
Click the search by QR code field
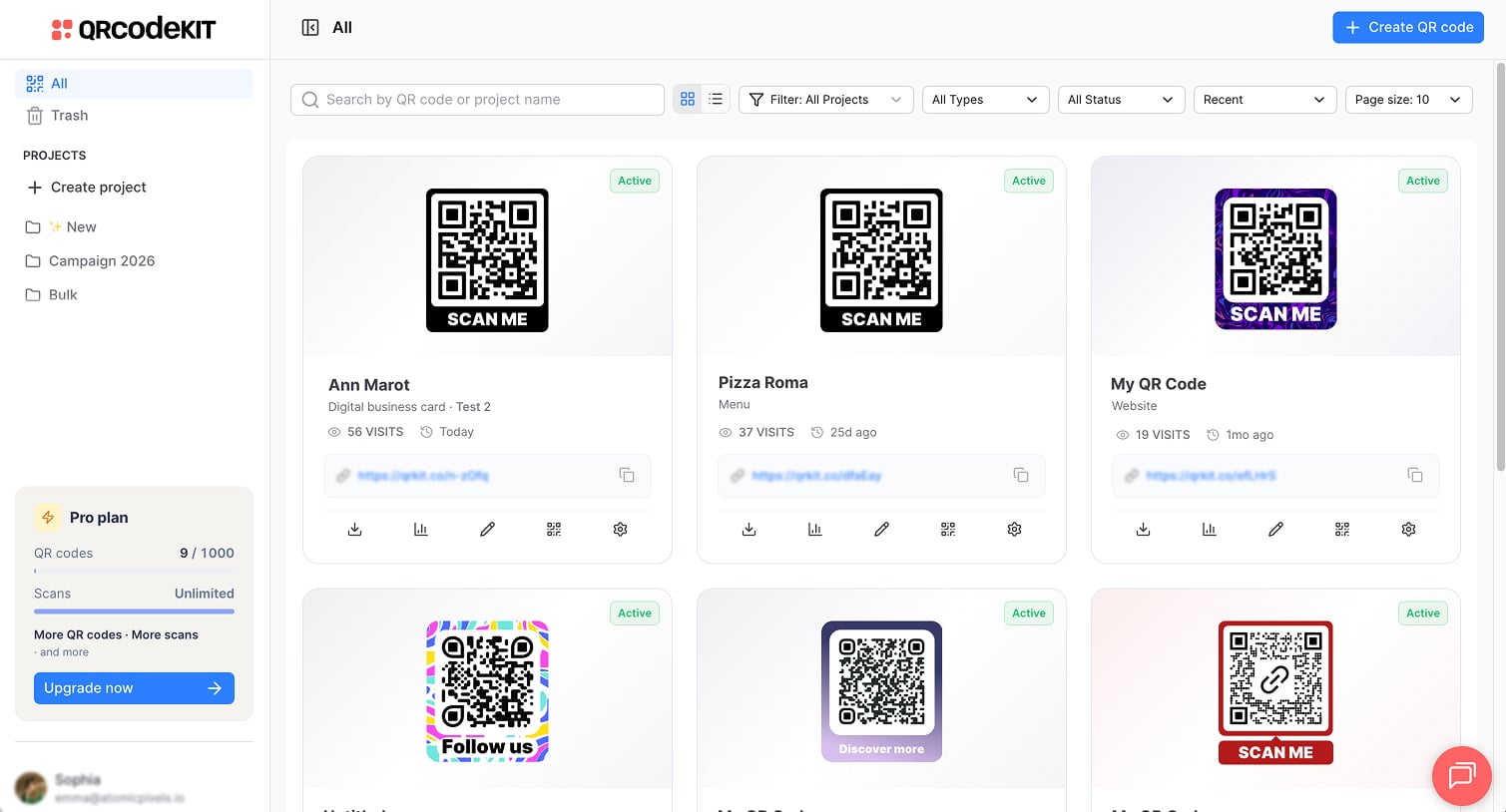click(x=477, y=100)
